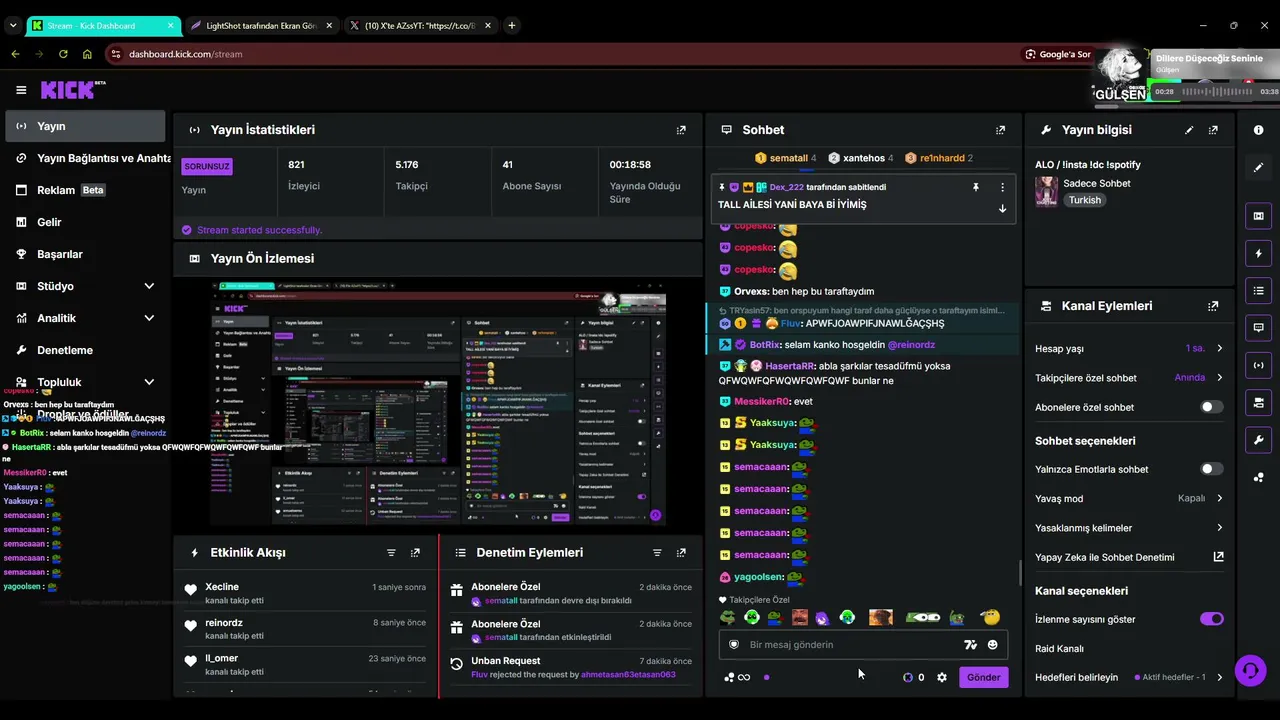Toggle the channel actions widget in the right toolbar
Image resolution: width=1280 pixels, height=720 pixels.
pos(1258,403)
